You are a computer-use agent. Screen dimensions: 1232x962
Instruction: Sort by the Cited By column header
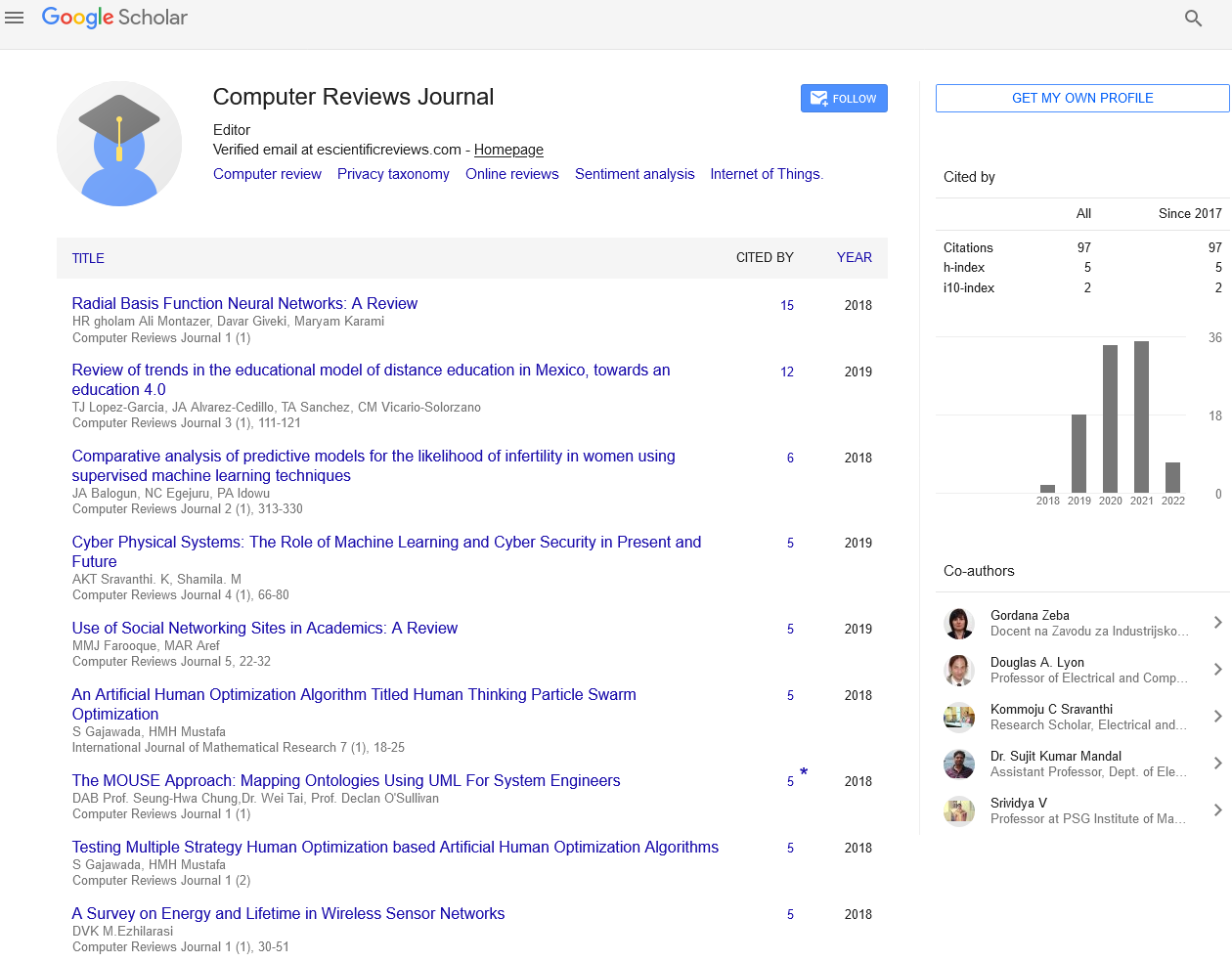pos(765,257)
